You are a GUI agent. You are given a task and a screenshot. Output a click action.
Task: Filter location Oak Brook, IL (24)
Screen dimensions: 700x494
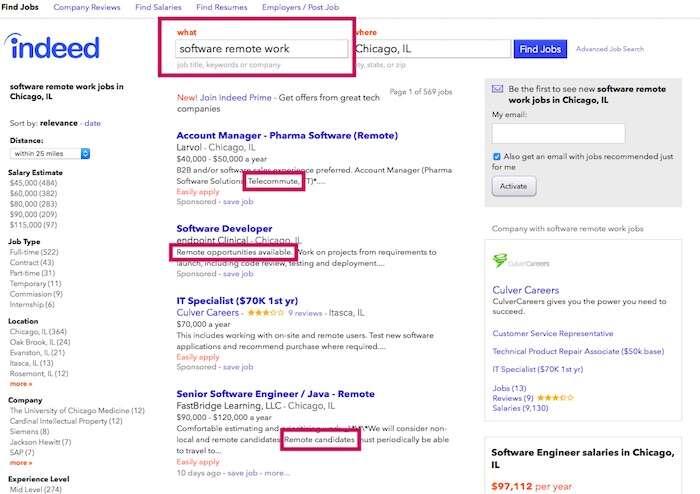tap(40, 342)
